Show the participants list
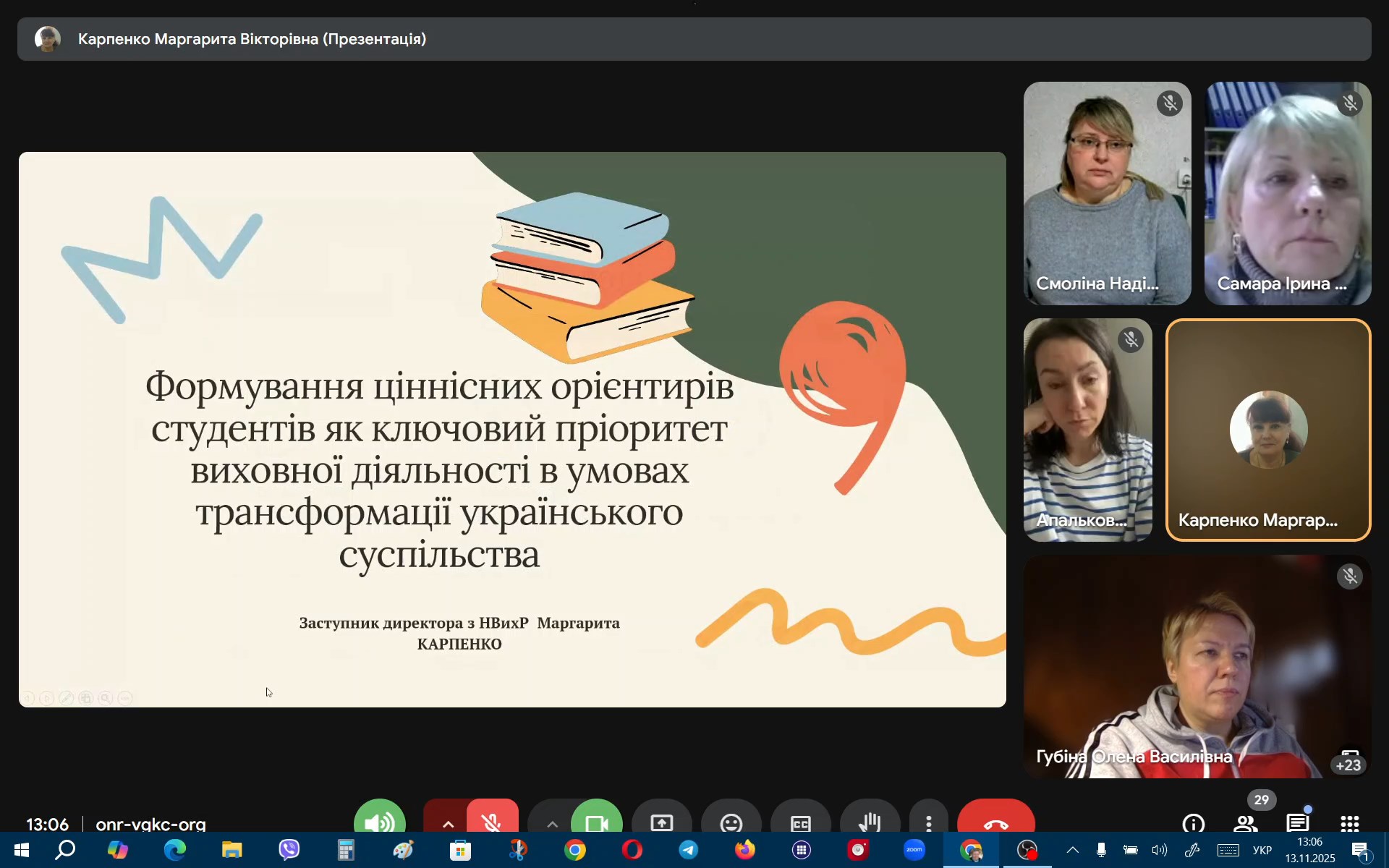 click(1245, 823)
